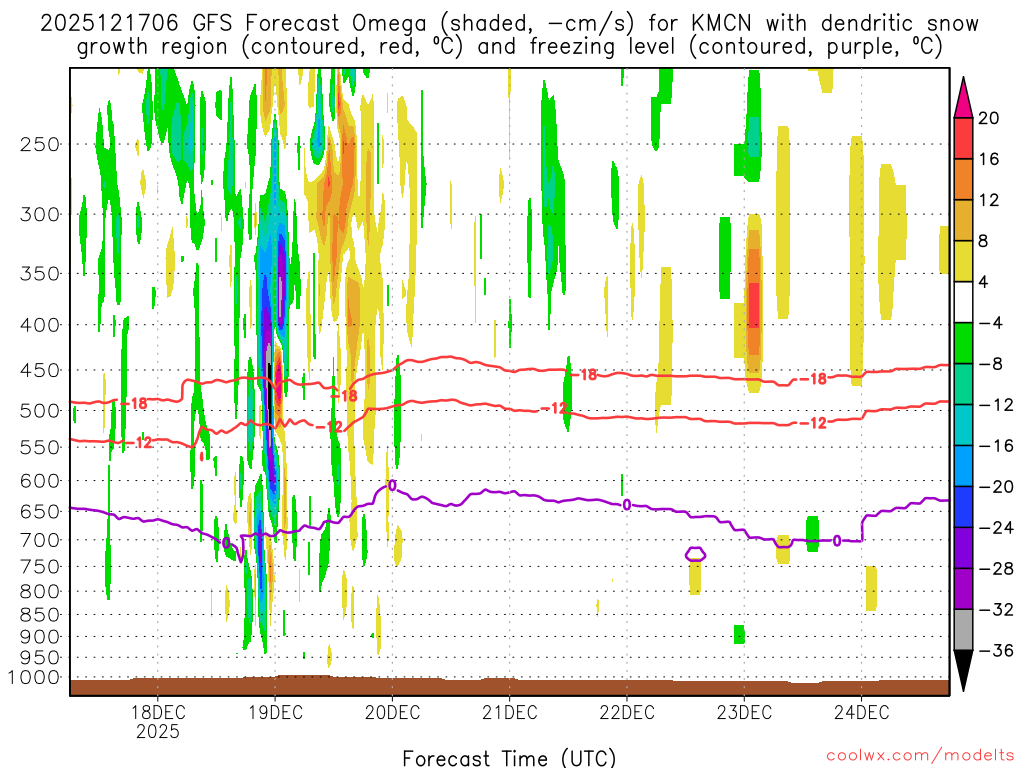This screenshot has height=768, width=1024.
Task: Click the 250 pressure axis label
Action: (x=40, y=144)
